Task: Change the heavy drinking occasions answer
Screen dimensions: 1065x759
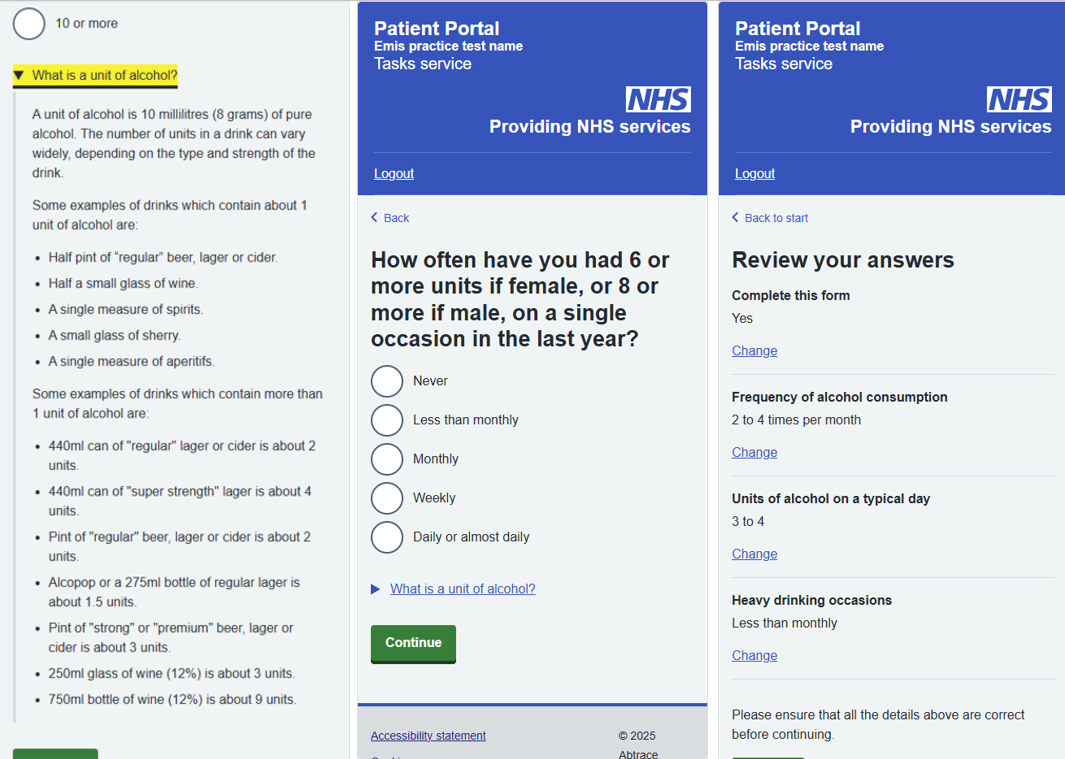Action: (754, 656)
